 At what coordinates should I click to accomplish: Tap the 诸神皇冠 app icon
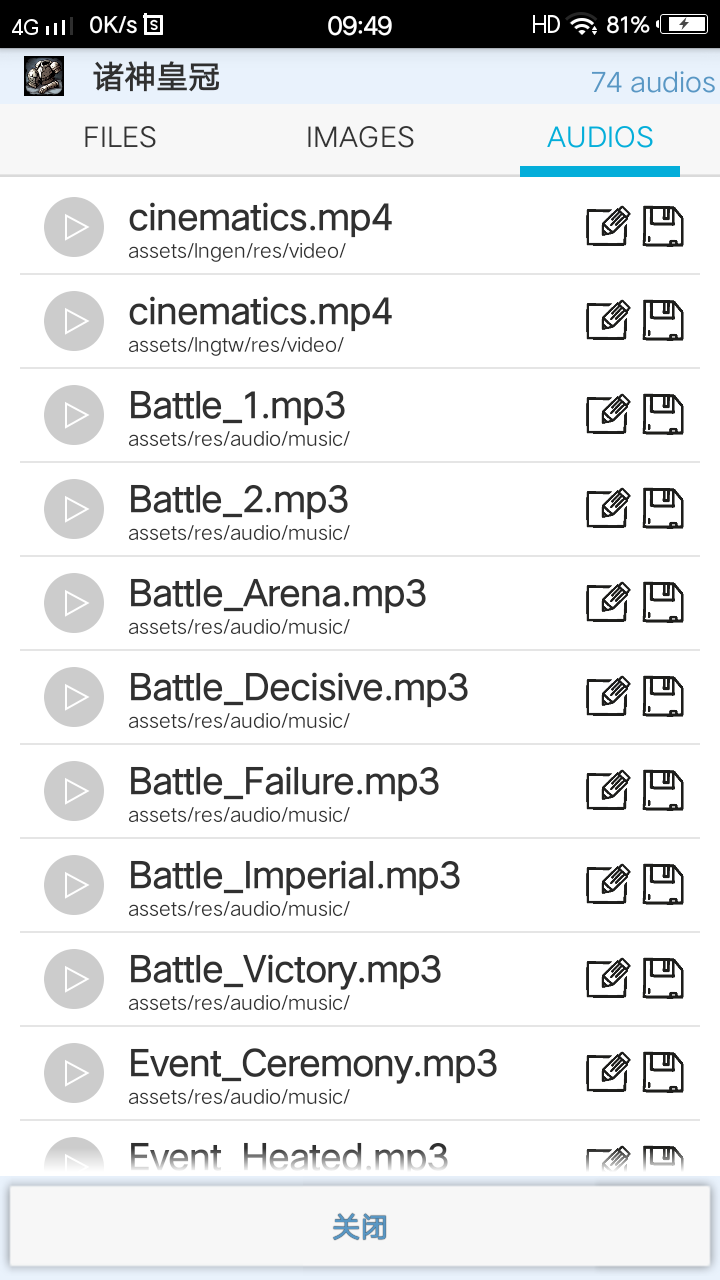pos(44,77)
